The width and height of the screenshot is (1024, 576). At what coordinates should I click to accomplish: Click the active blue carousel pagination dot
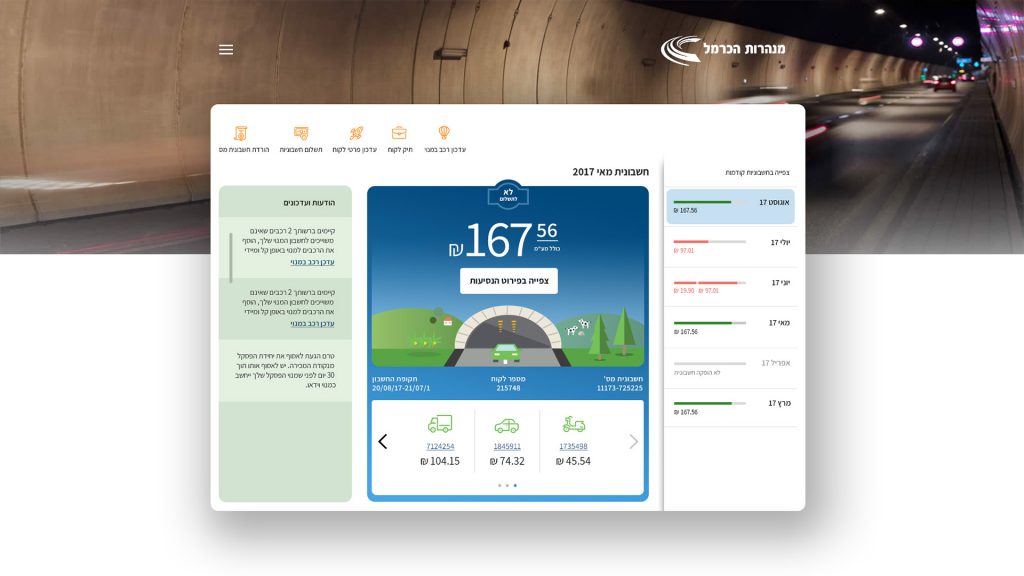click(x=515, y=485)
